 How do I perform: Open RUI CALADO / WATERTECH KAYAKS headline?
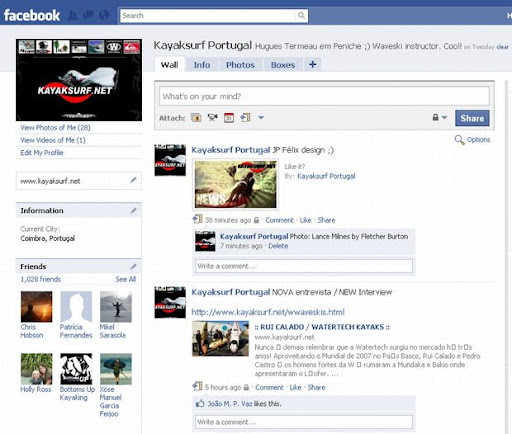point(322,327)
